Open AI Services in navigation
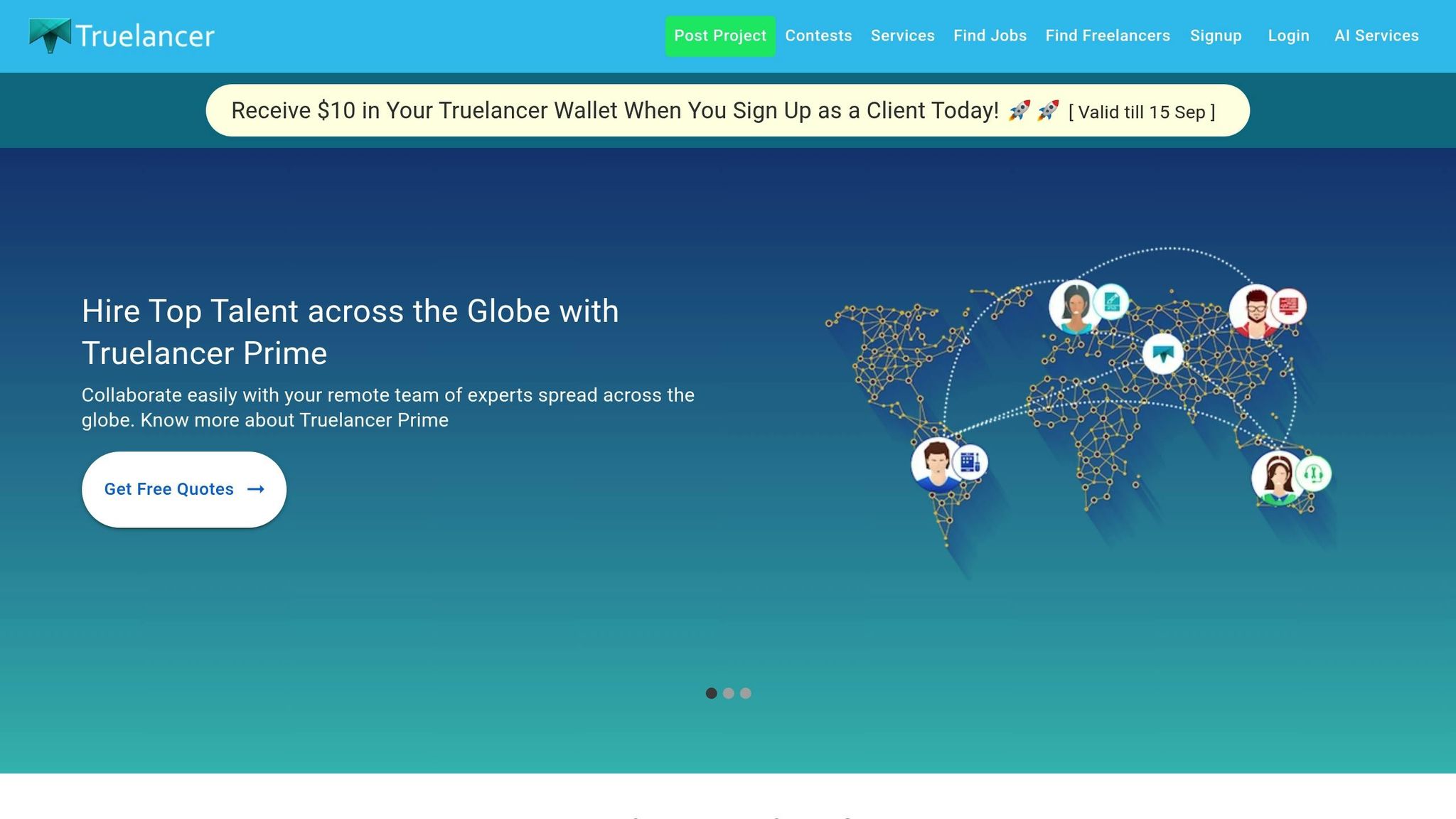 click(x=1376, y=36)
